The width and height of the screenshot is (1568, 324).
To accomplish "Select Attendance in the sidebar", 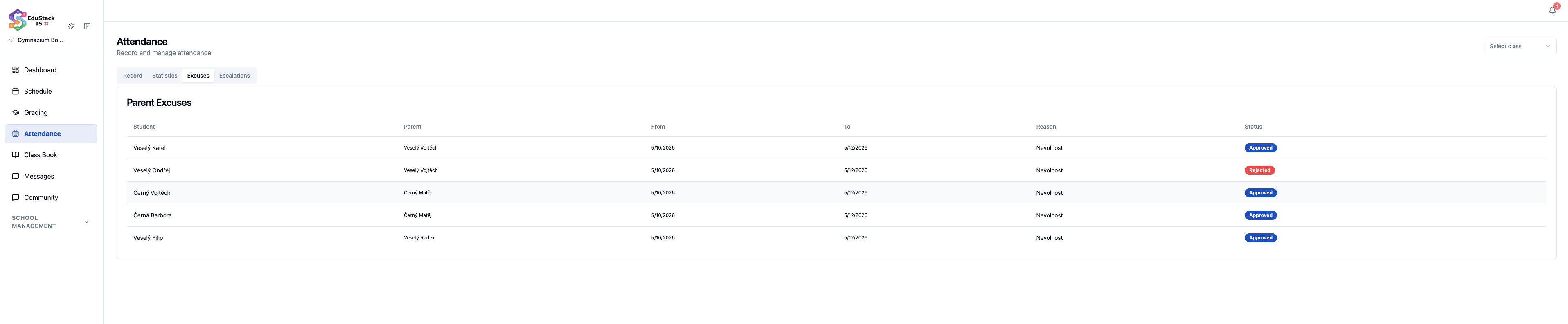I will click(51, 134).
